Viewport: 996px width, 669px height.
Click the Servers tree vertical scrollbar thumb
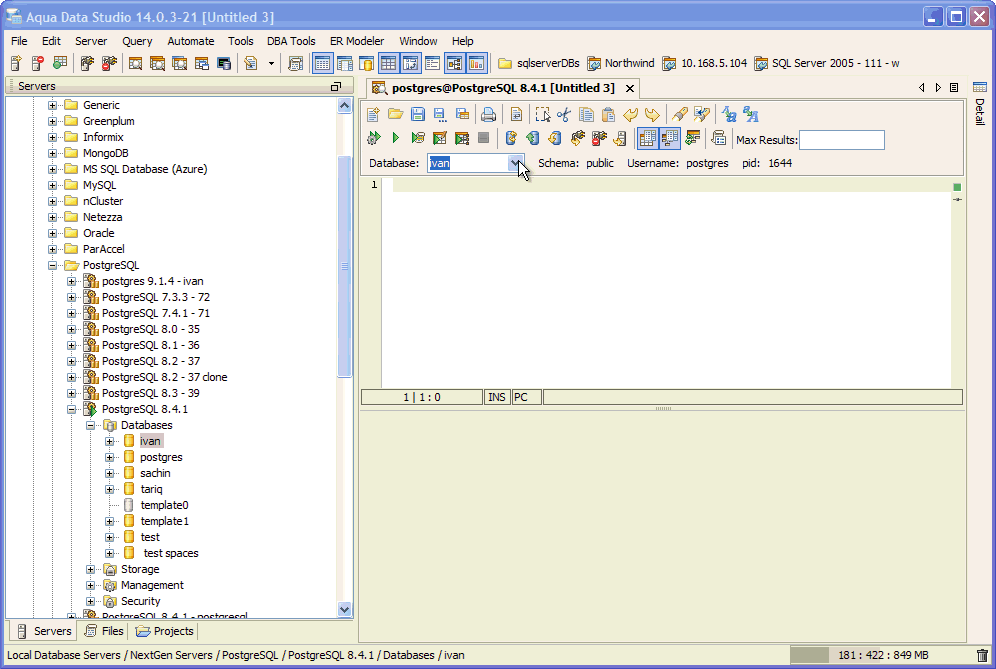344,266
